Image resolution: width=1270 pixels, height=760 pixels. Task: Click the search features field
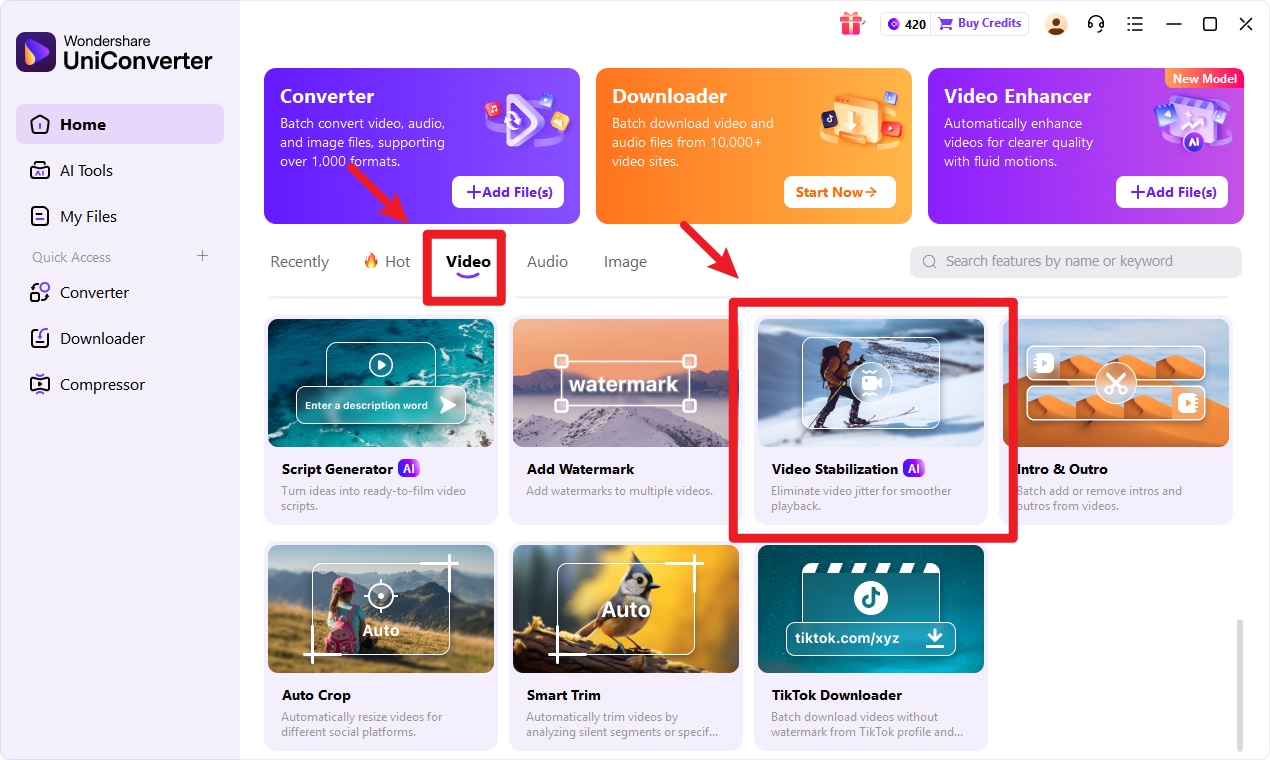(1075, 261)
